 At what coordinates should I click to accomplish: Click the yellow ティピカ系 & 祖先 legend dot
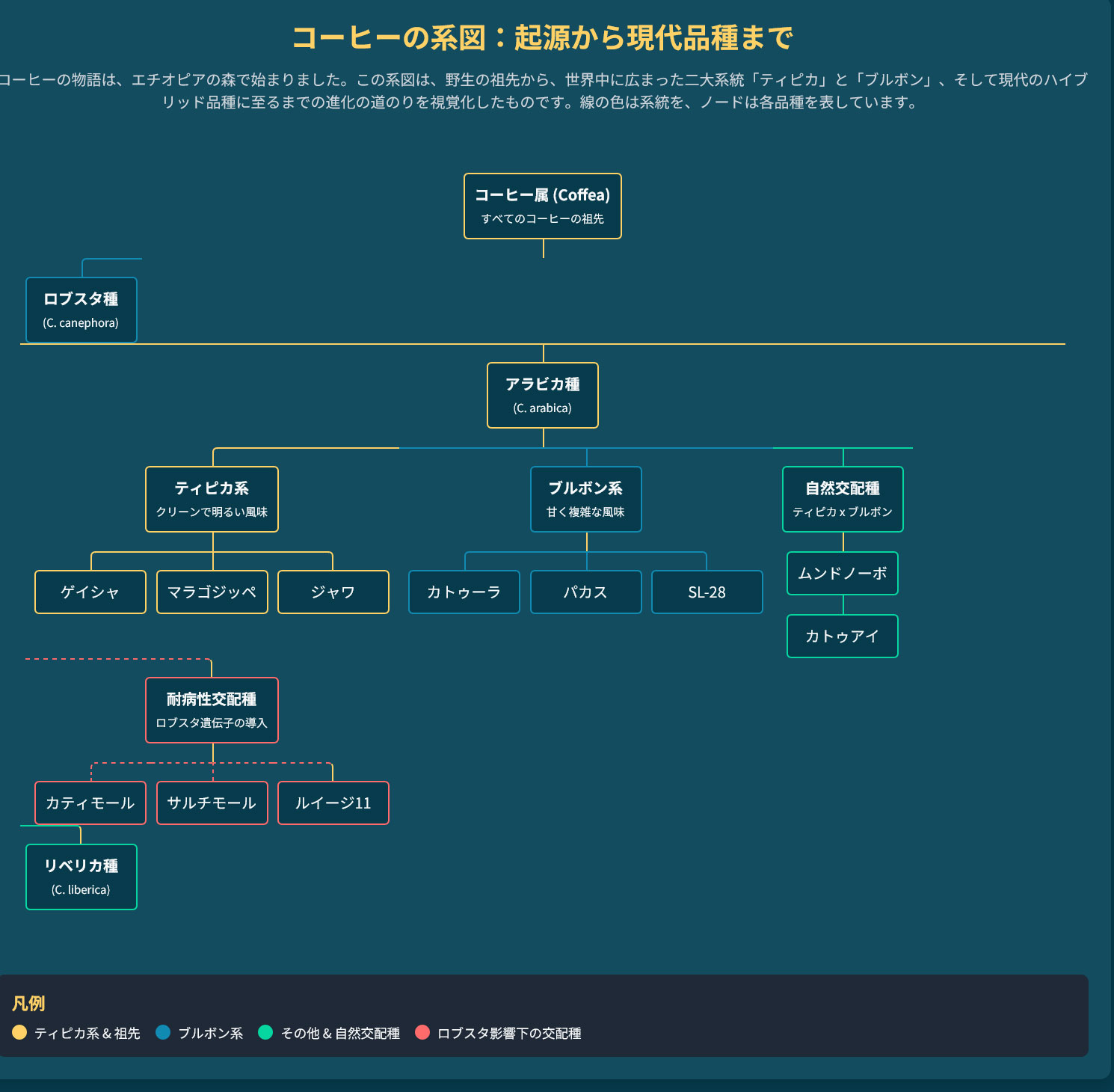tap(19, 1032)
